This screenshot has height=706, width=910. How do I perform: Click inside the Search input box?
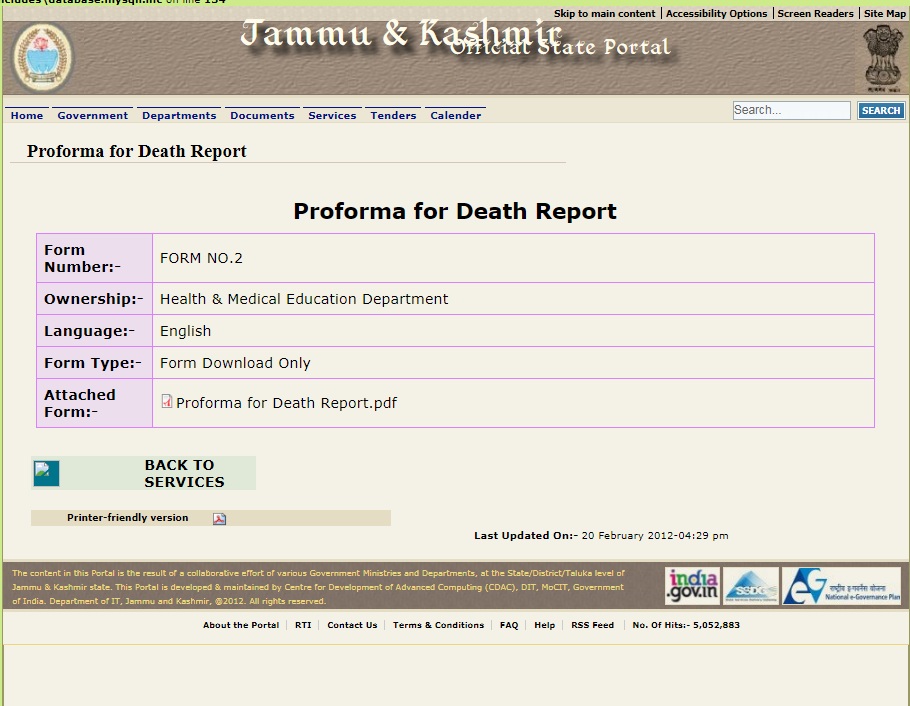click(x=790, y=110)
